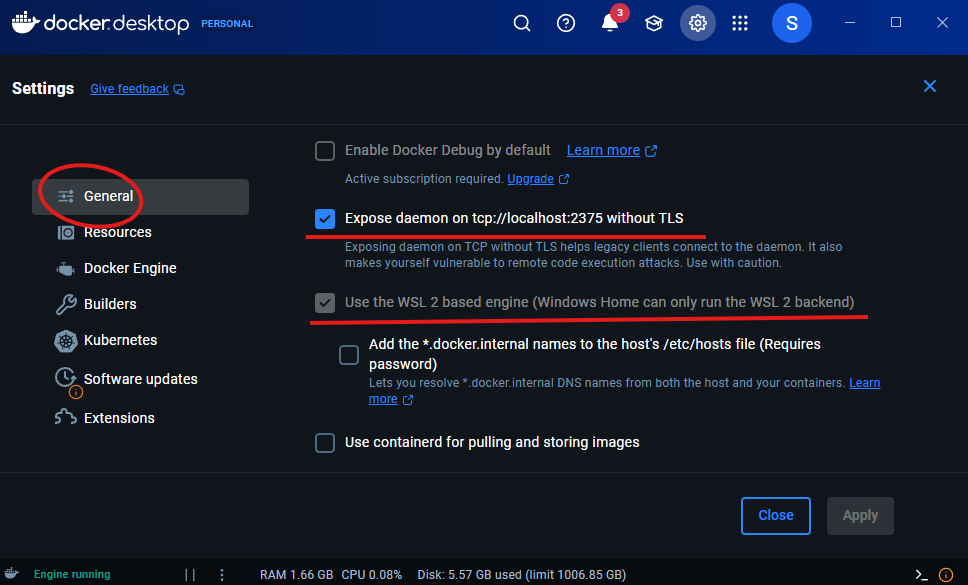Enable Use containerd for pulling and storing images
968x585 pixels.
[325, 442]
